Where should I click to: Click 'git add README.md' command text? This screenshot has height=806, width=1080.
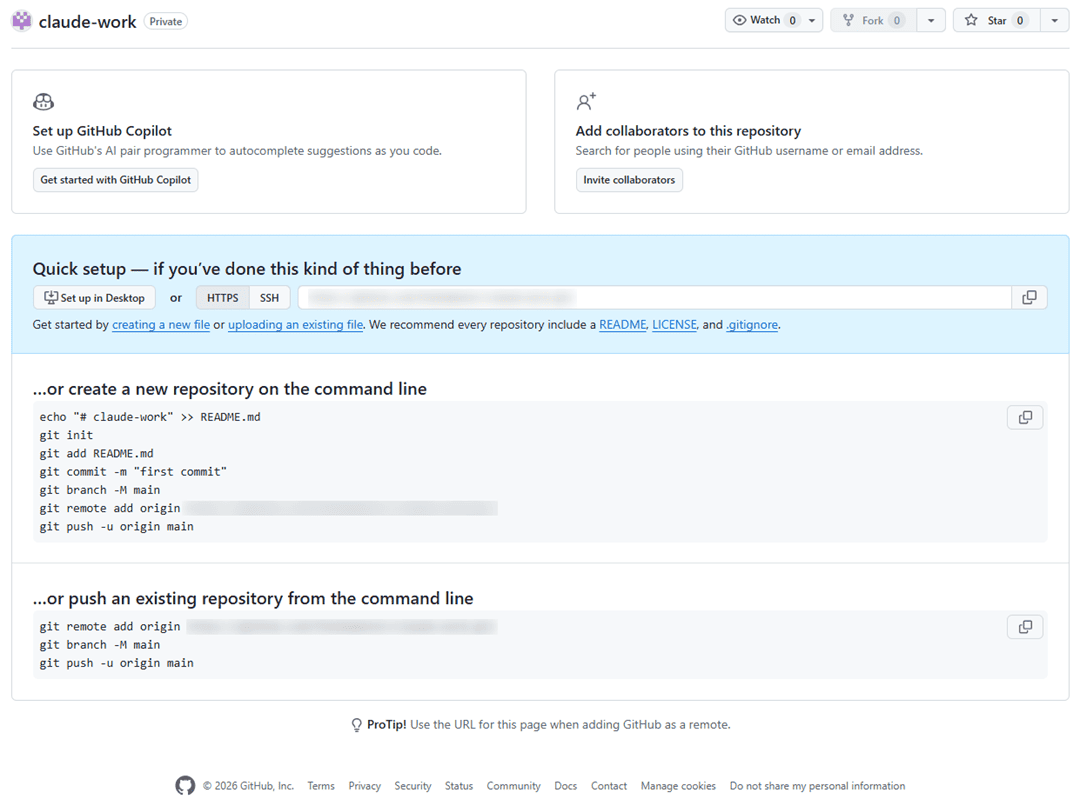click(96, 453)
